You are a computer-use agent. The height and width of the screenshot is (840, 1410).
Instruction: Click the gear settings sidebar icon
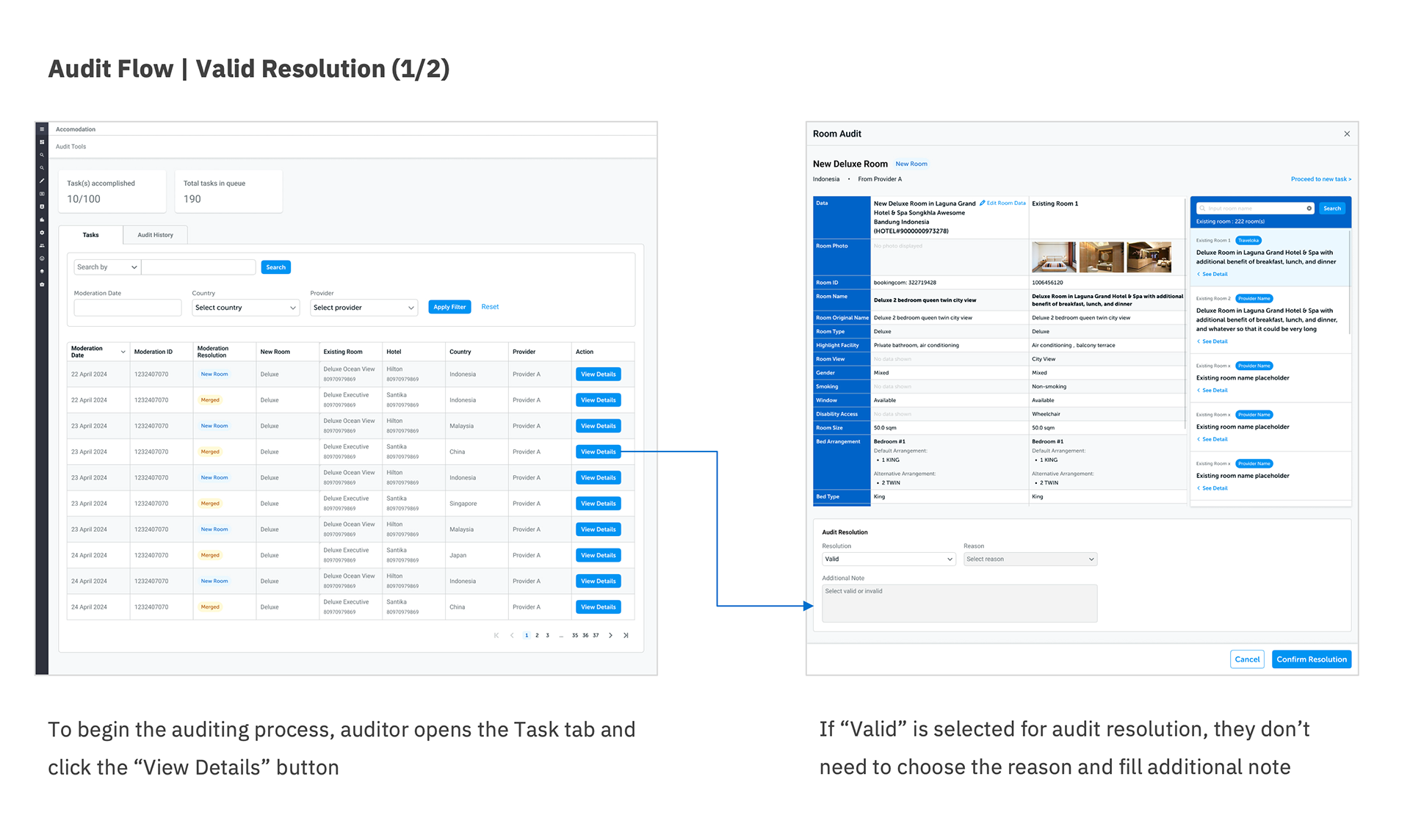click(x=42, y=233)
